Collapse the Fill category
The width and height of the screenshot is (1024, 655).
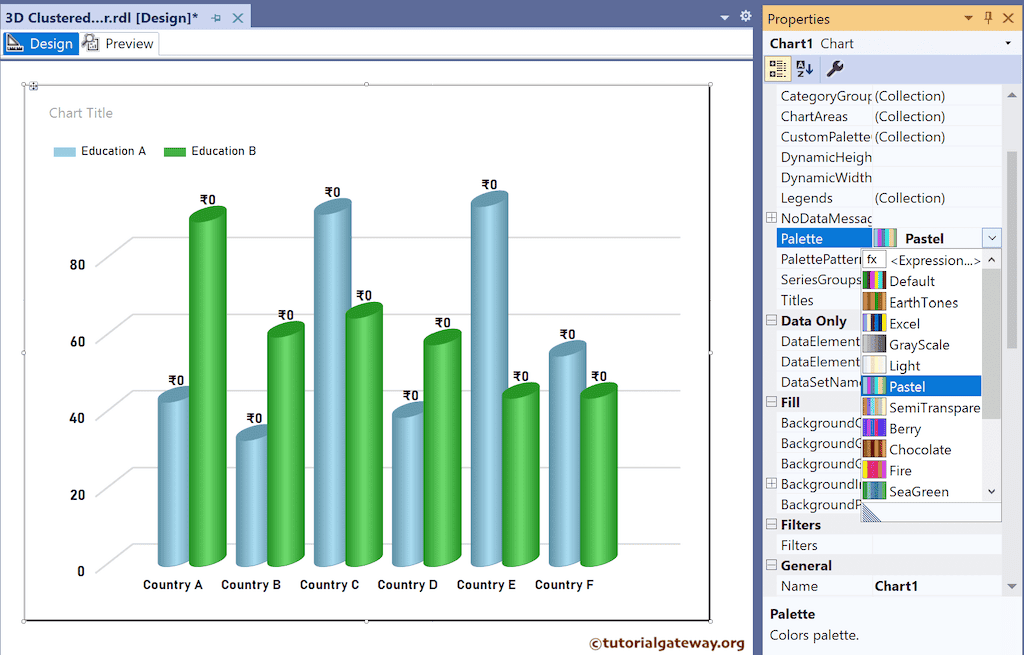pyautogui.click(x=771, y=402)
